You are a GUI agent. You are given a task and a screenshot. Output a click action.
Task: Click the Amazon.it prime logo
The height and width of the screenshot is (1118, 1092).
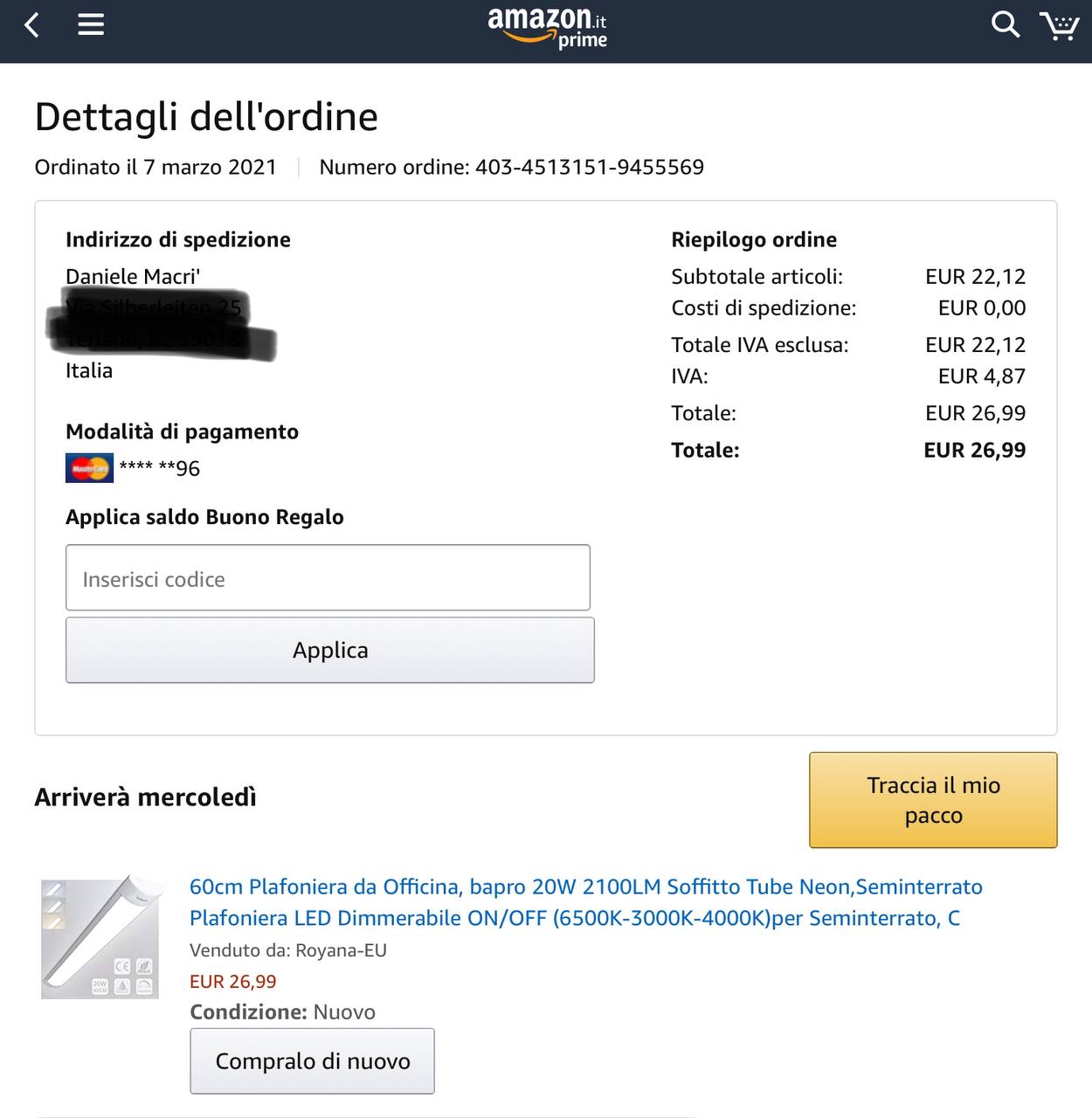548,27
